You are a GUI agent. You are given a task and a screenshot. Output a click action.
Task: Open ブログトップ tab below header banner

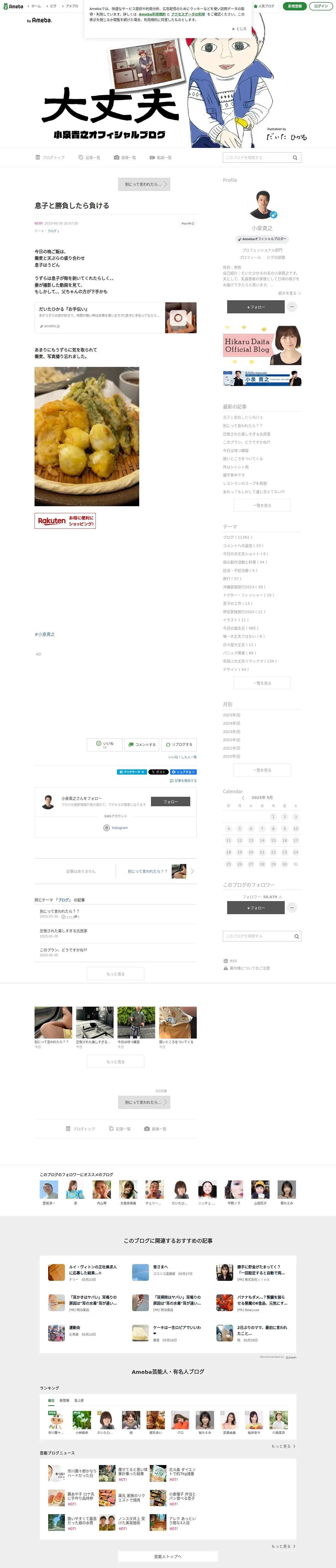click(50, 158)
